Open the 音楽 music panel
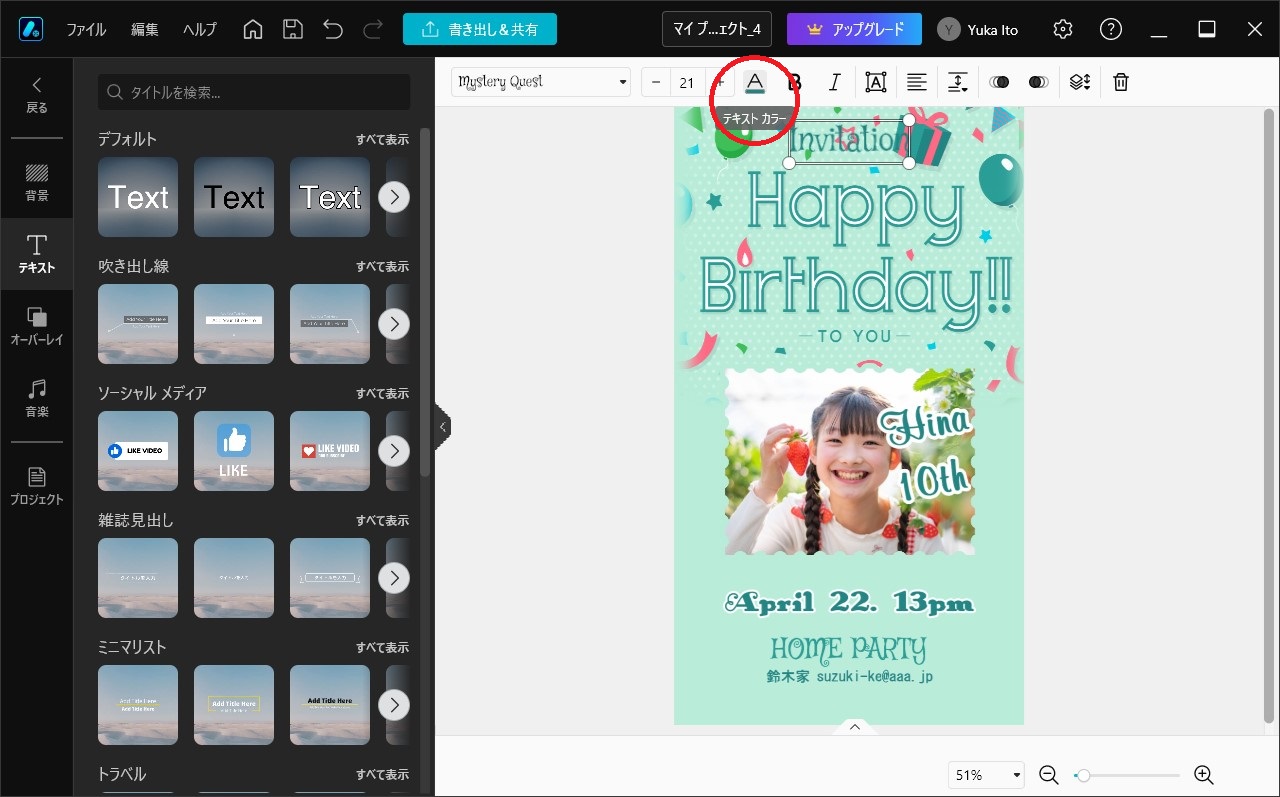Screen dimensions: 1280x797 coord(37,398)
